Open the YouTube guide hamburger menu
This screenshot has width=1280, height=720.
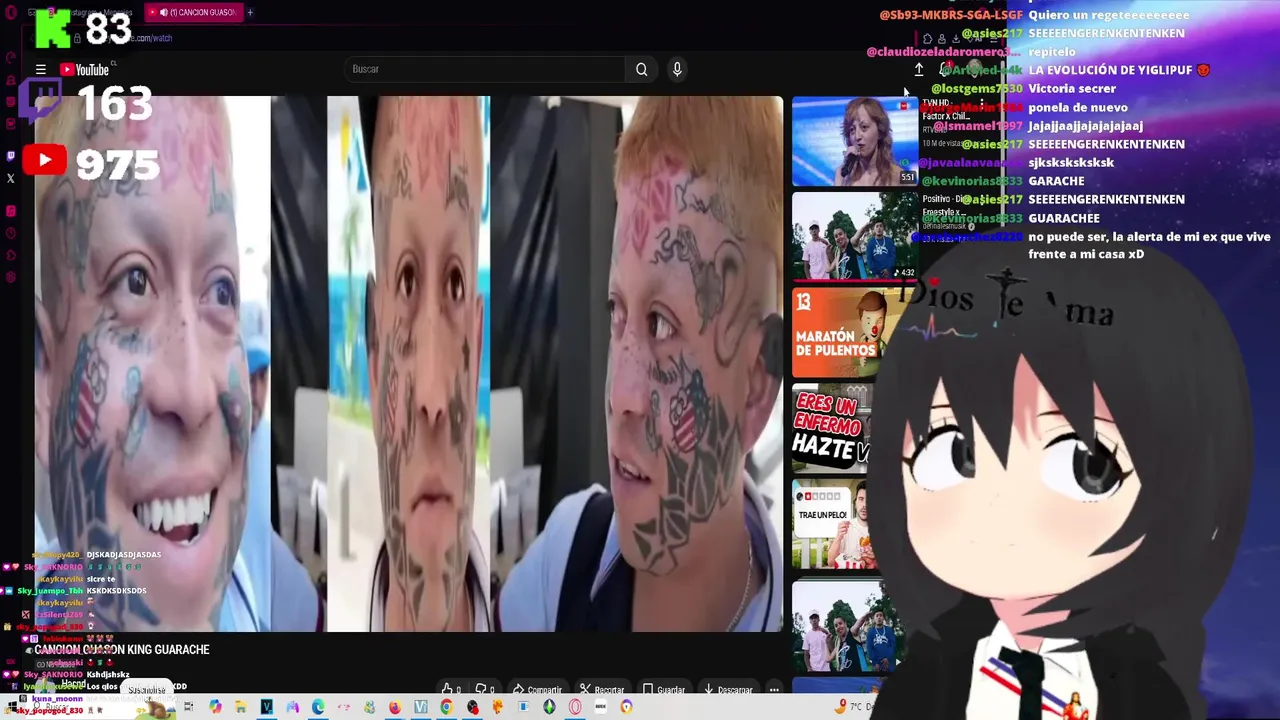click(41, 70)
